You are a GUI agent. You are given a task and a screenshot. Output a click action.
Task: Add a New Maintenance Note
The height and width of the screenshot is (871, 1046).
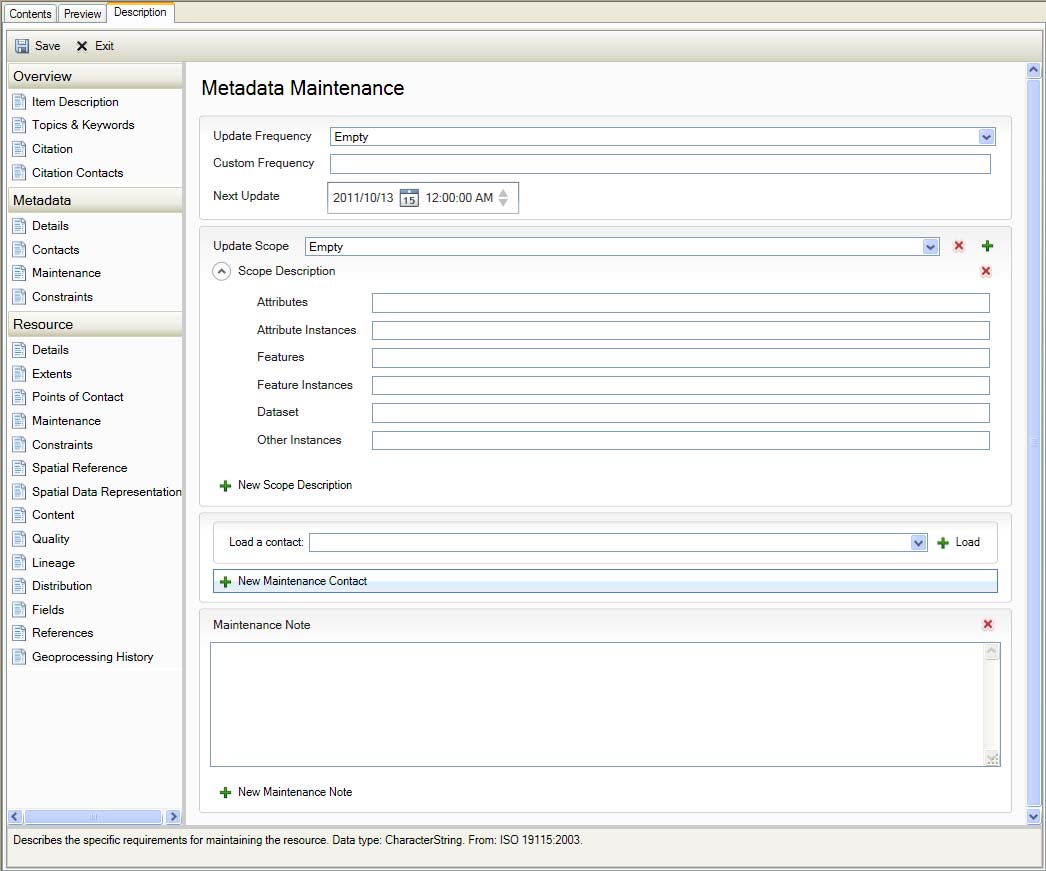[x=294, y=792]
